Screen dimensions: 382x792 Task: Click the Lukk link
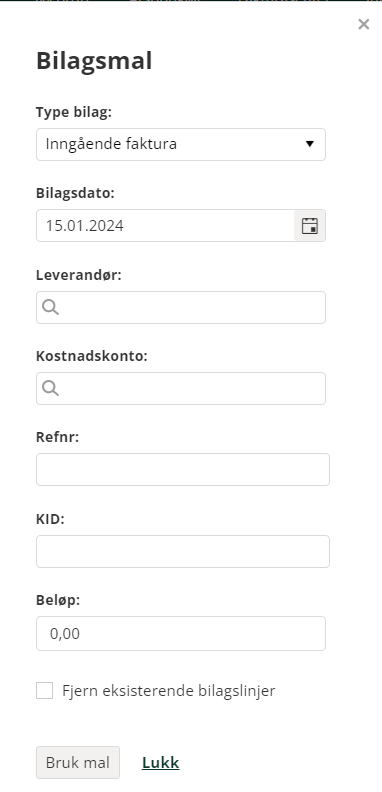coord(161,763)
